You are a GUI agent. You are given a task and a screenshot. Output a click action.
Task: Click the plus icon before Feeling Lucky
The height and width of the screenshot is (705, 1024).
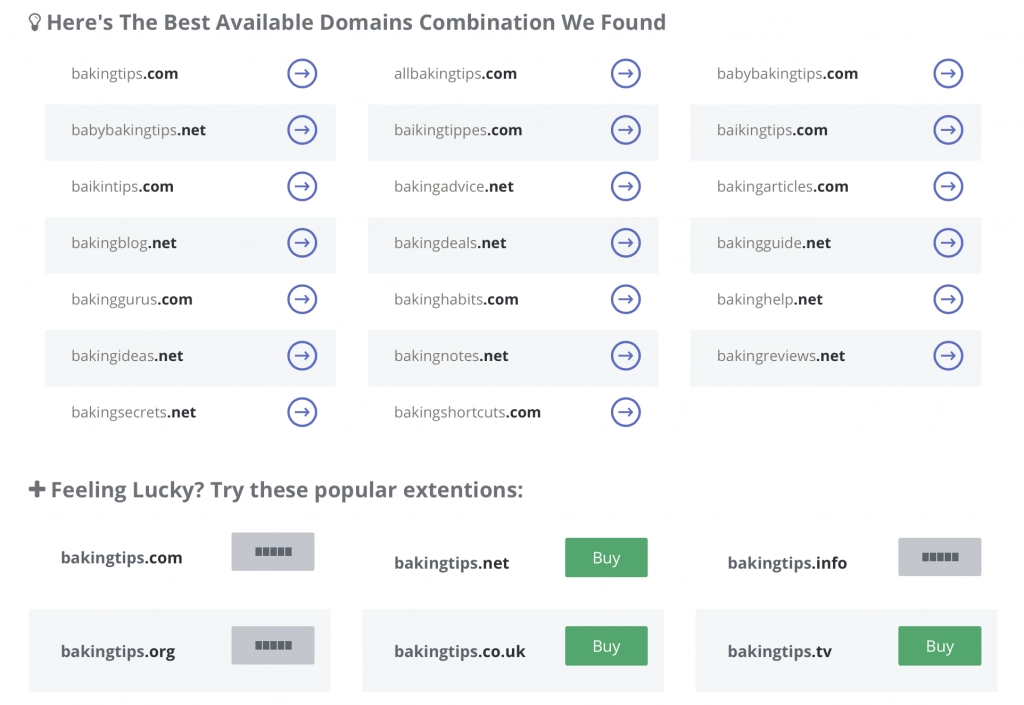[37, 490]
